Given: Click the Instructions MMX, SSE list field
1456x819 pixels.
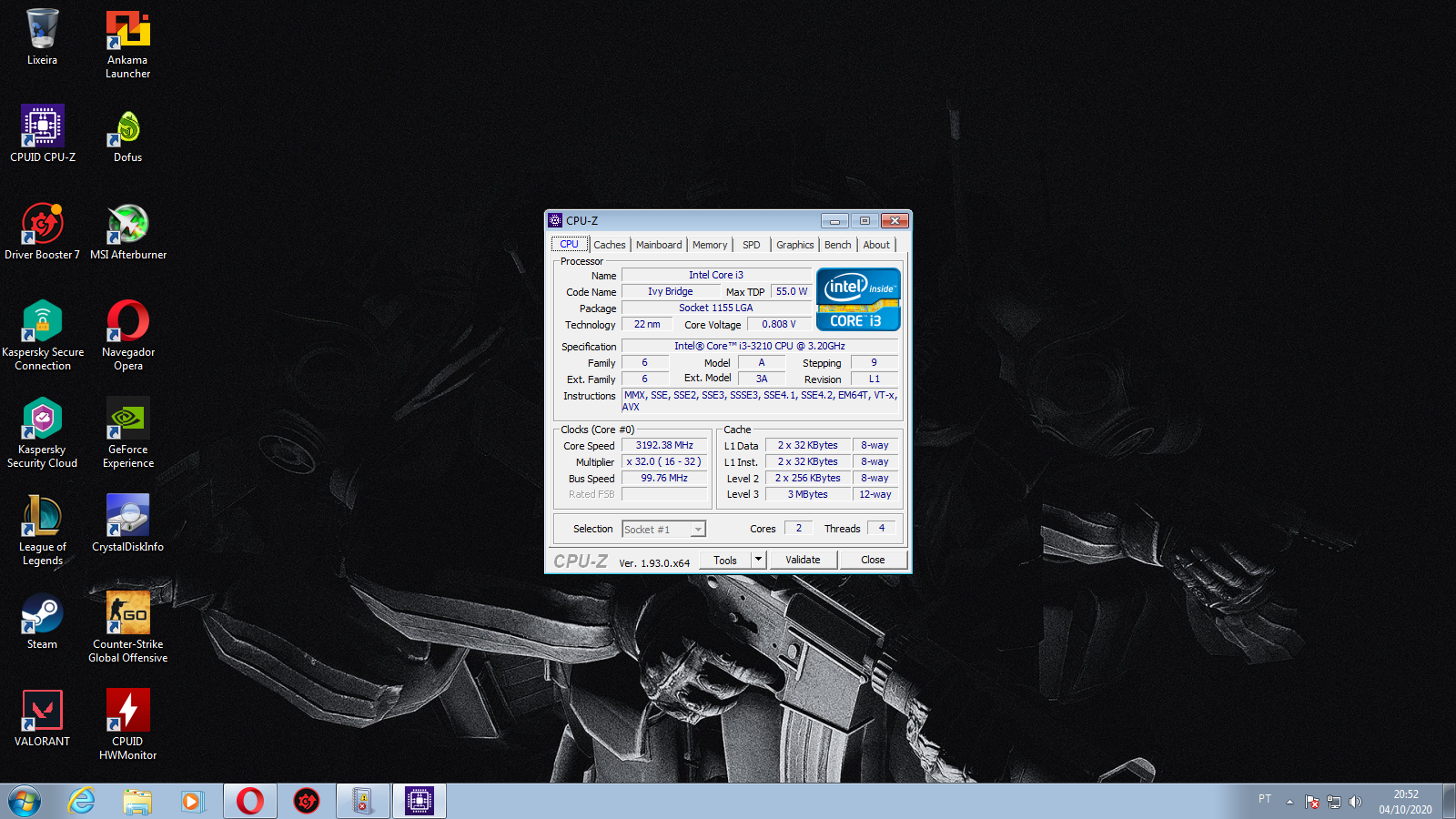Looking at the screenshot, I should [761, 400].
